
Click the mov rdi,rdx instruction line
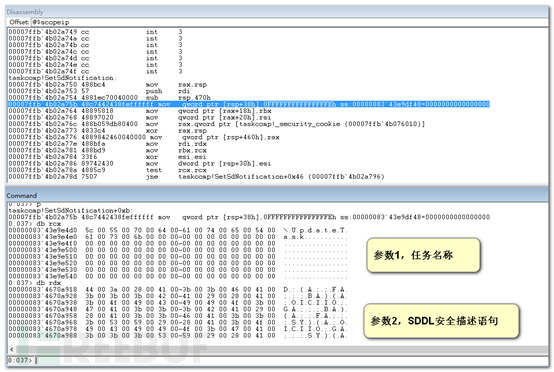tap(108, 144)
